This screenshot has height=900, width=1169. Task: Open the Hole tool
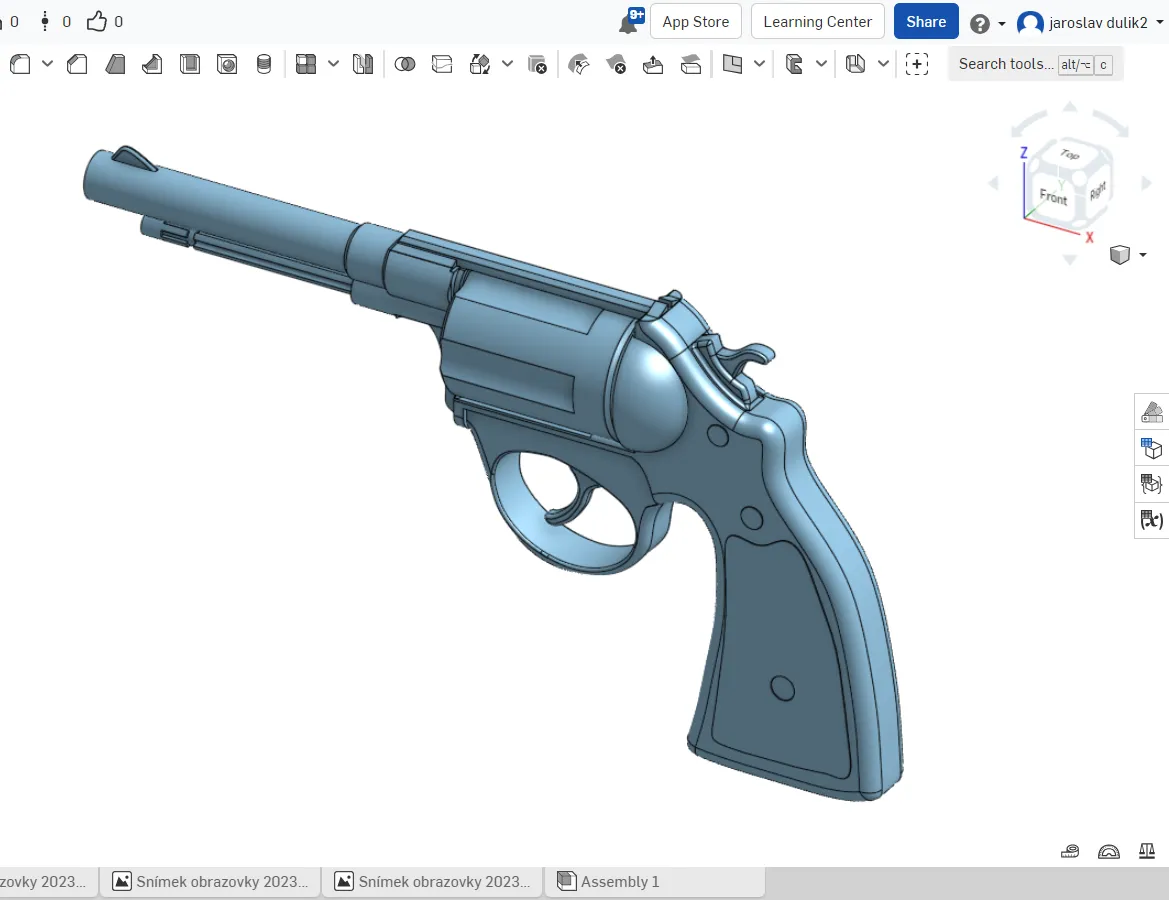click(x=227, y=63)
